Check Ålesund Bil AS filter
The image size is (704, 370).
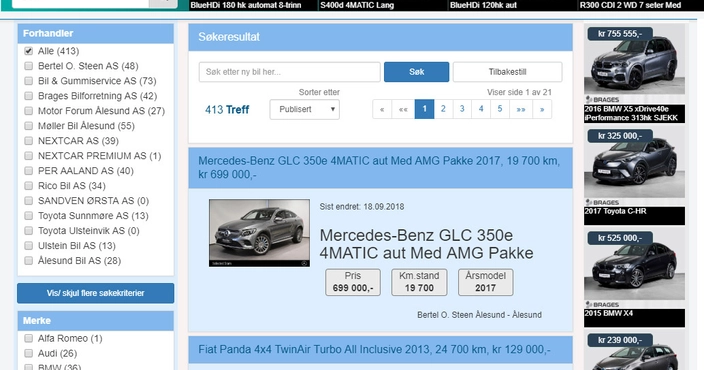click(29, 260)
